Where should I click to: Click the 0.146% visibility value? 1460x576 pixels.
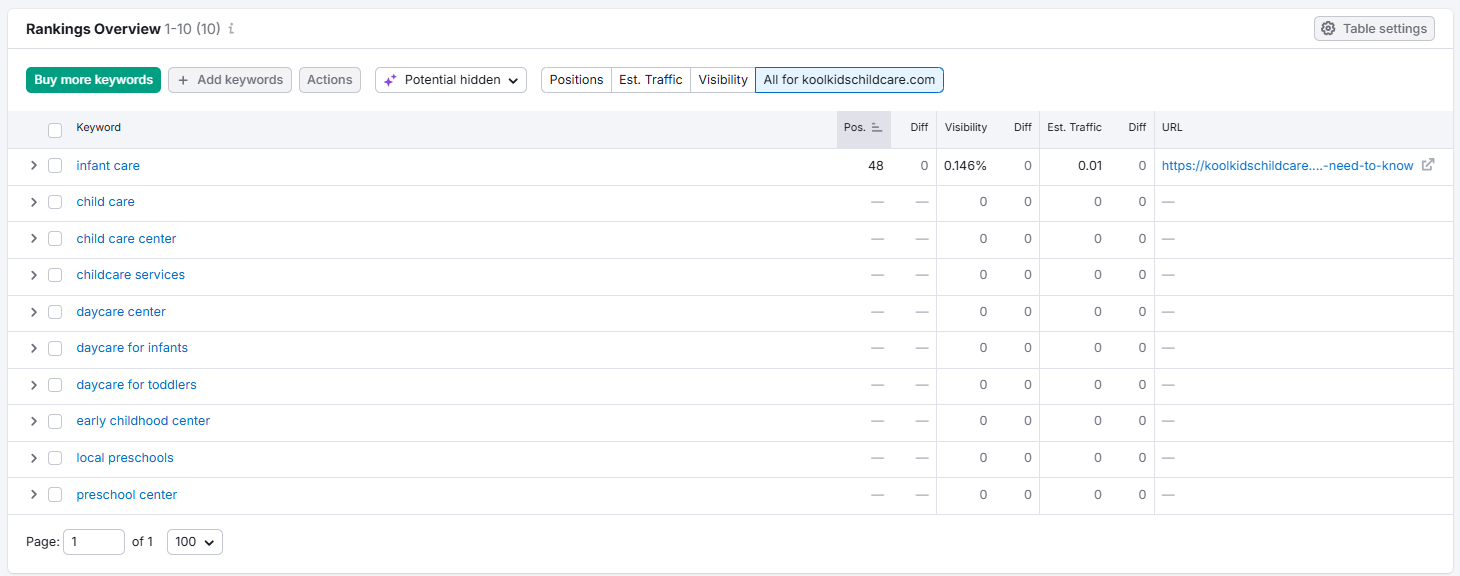click(965, 166)
